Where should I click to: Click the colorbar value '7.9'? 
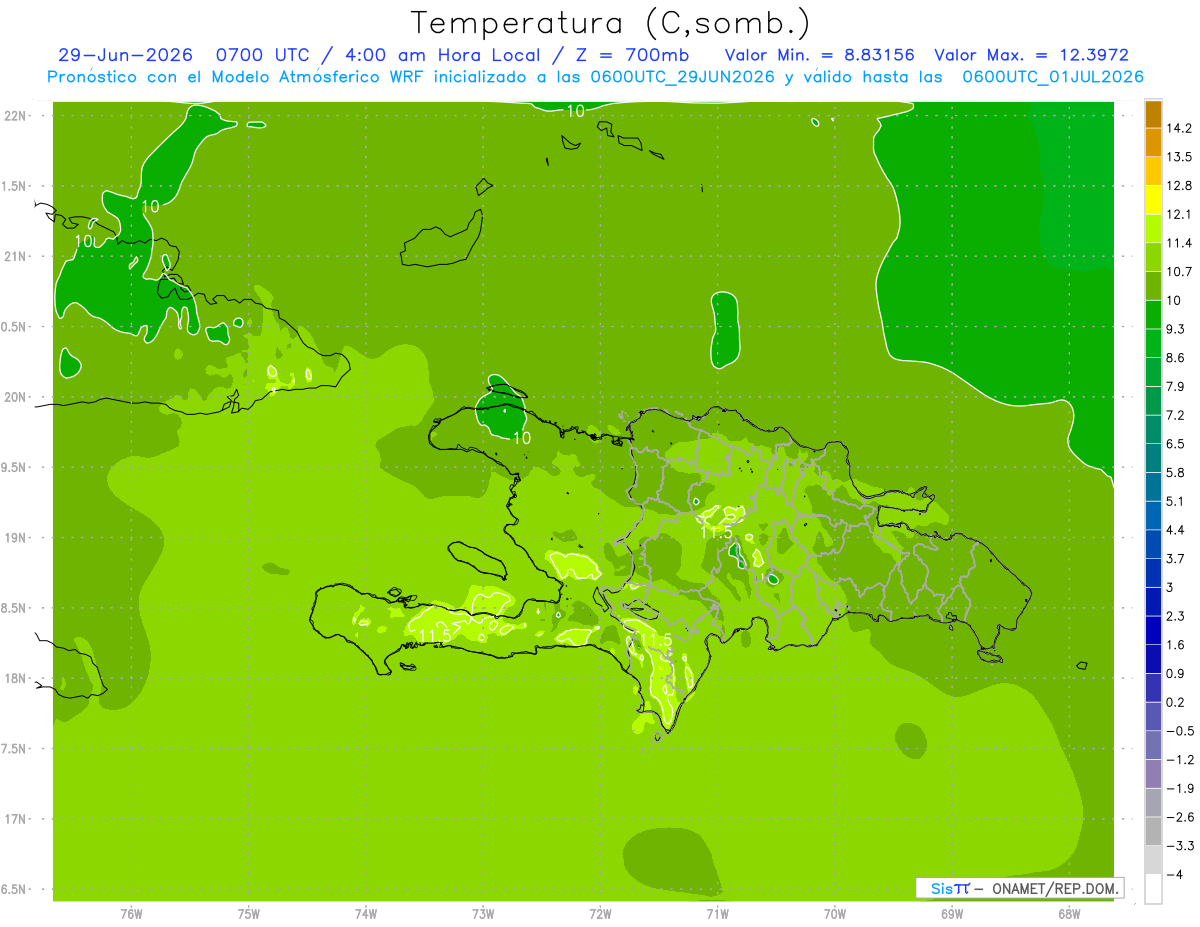pyautogui.click(x=1176, y=386)
